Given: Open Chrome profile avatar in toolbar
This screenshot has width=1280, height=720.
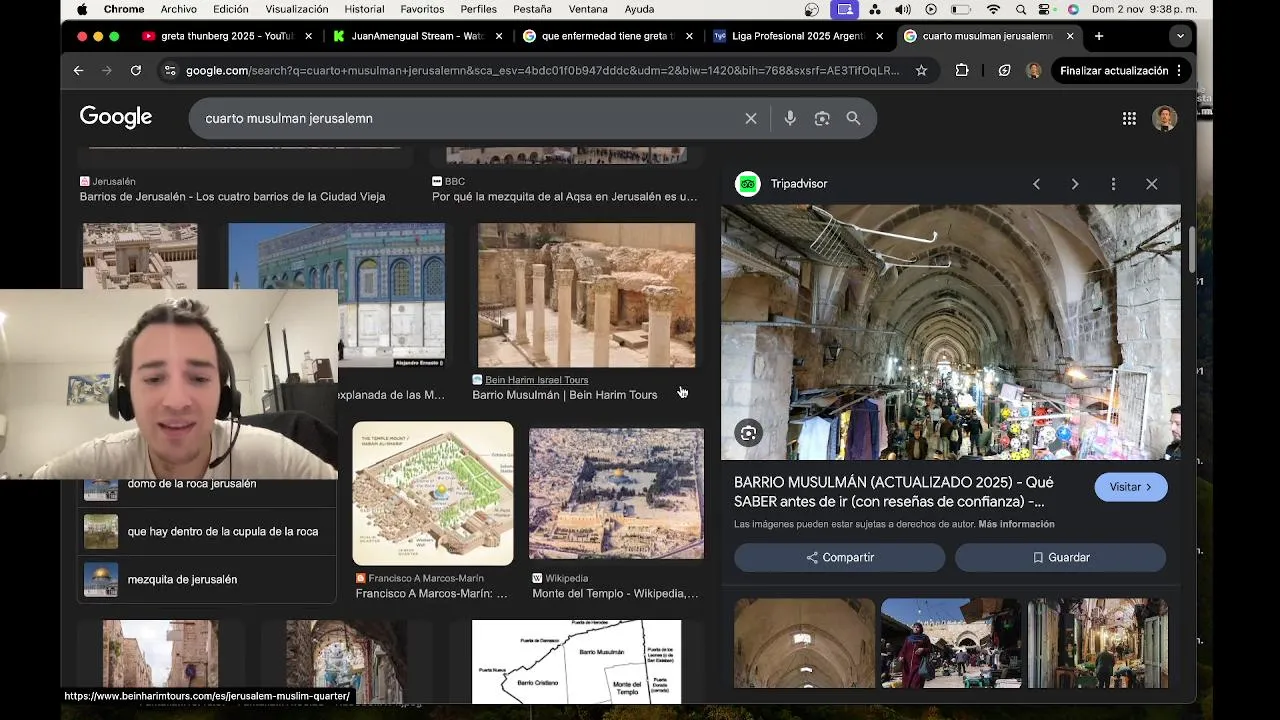Looking at the screenshot, I should (1033, 71).
